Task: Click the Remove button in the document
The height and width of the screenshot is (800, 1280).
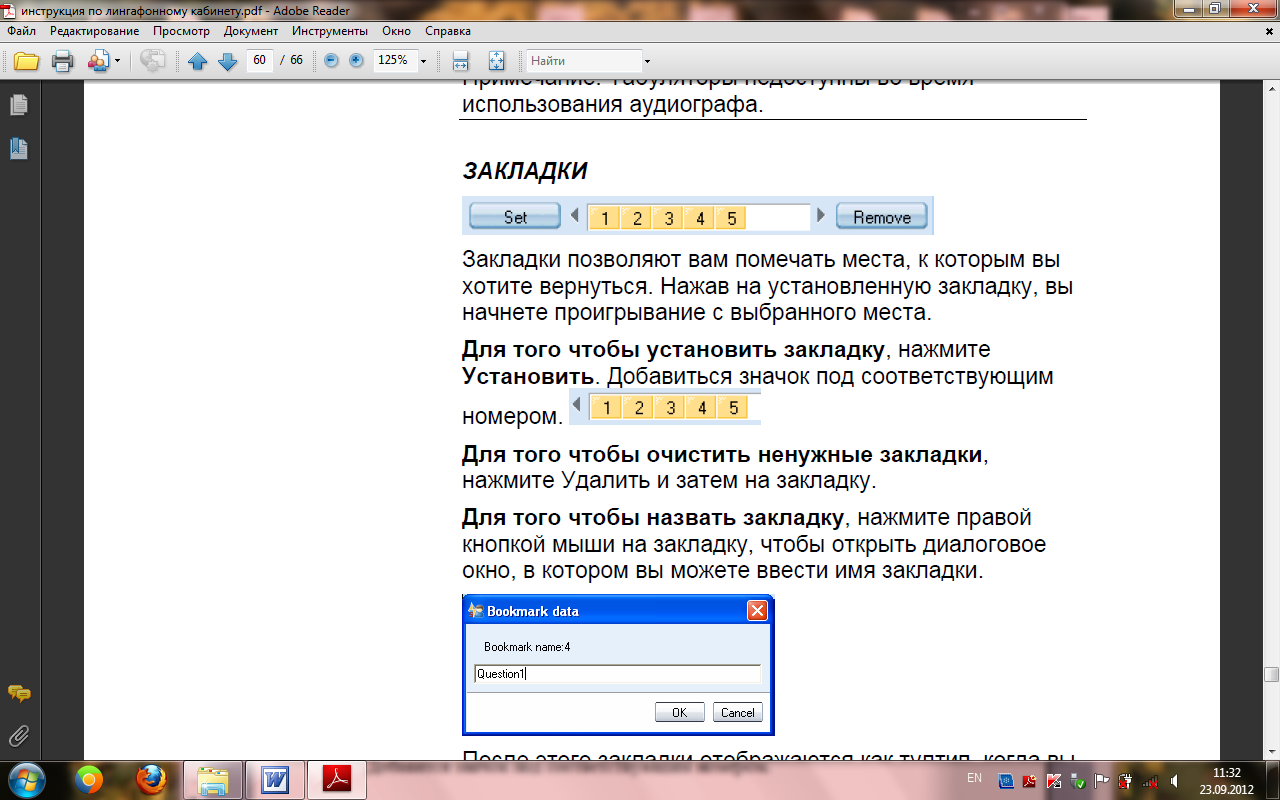Action: click(x=882, y=217)
